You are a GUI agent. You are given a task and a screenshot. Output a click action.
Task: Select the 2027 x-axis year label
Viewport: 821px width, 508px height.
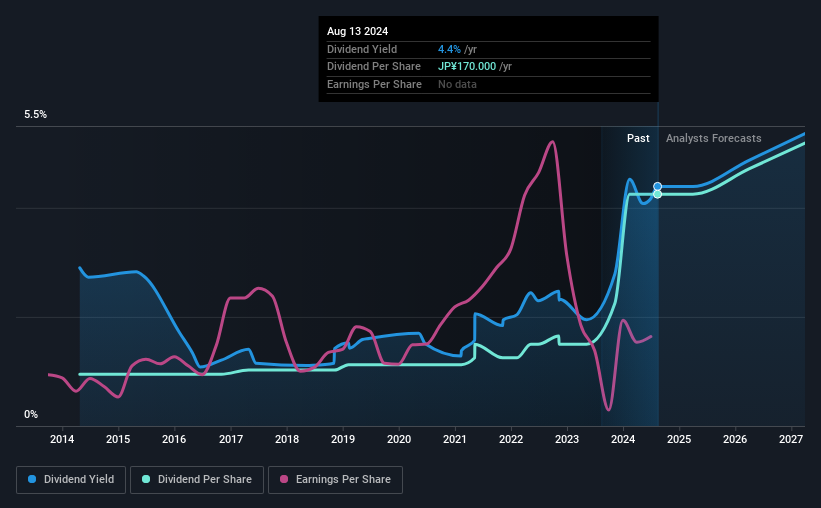(791, 439)
